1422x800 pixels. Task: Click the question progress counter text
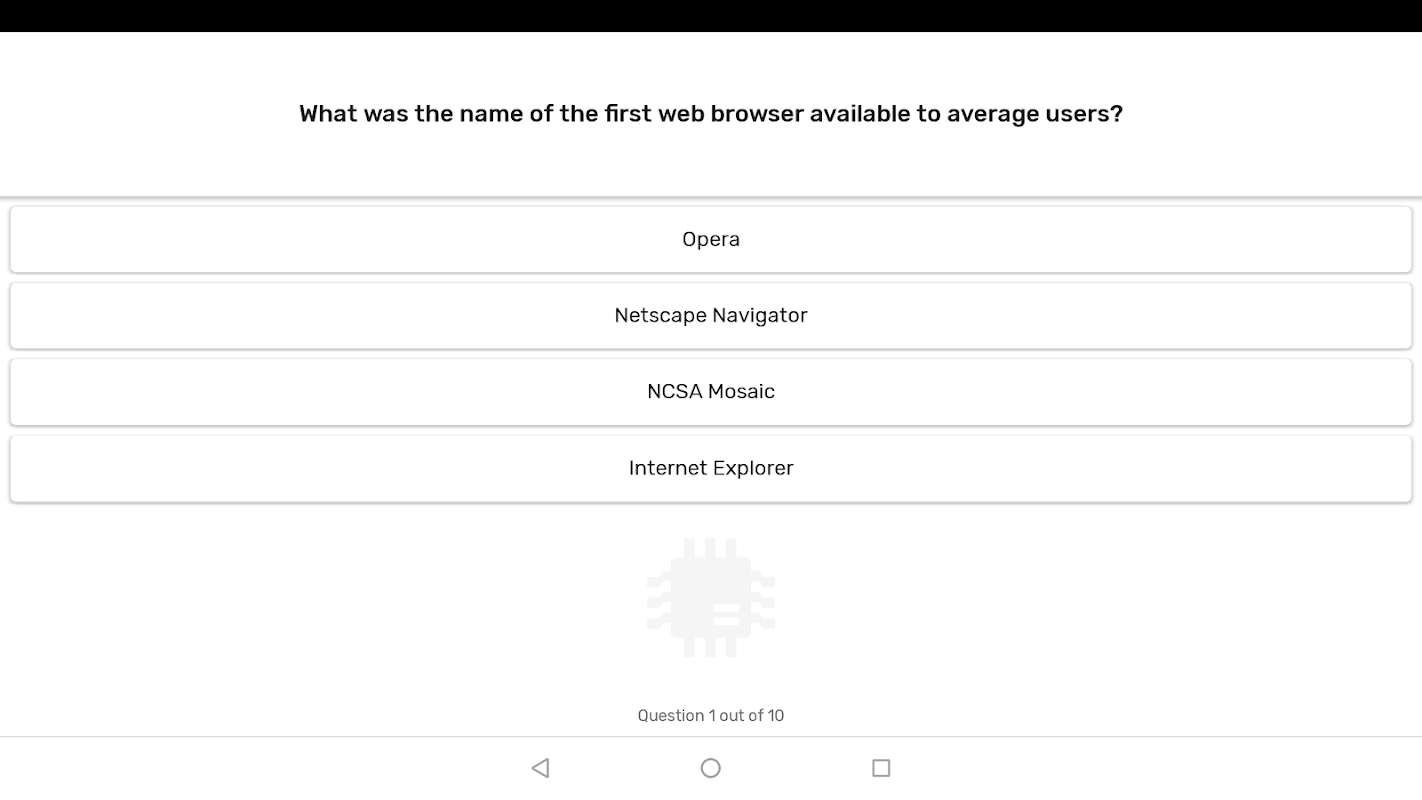click(711, 715)
